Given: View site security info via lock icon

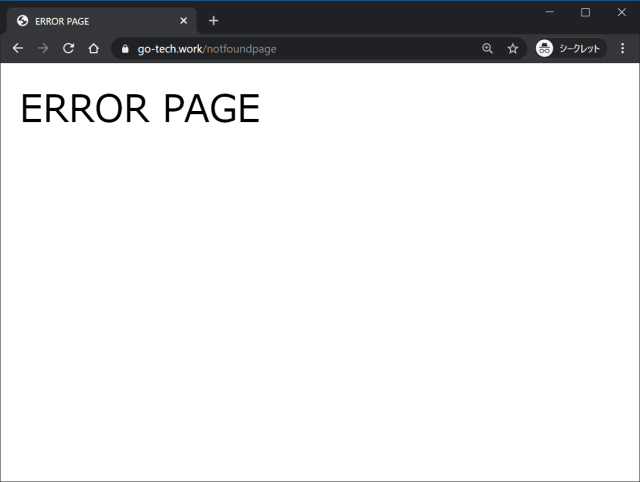Looking at the screenshot, I should (125, 49).
